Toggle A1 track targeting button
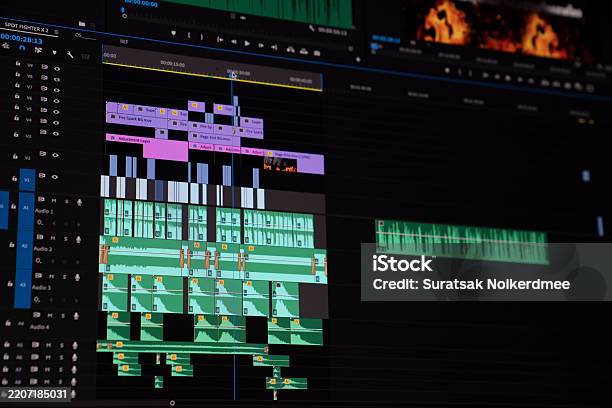The width and height of the screenshot is (612, 408). pos(26,210)
